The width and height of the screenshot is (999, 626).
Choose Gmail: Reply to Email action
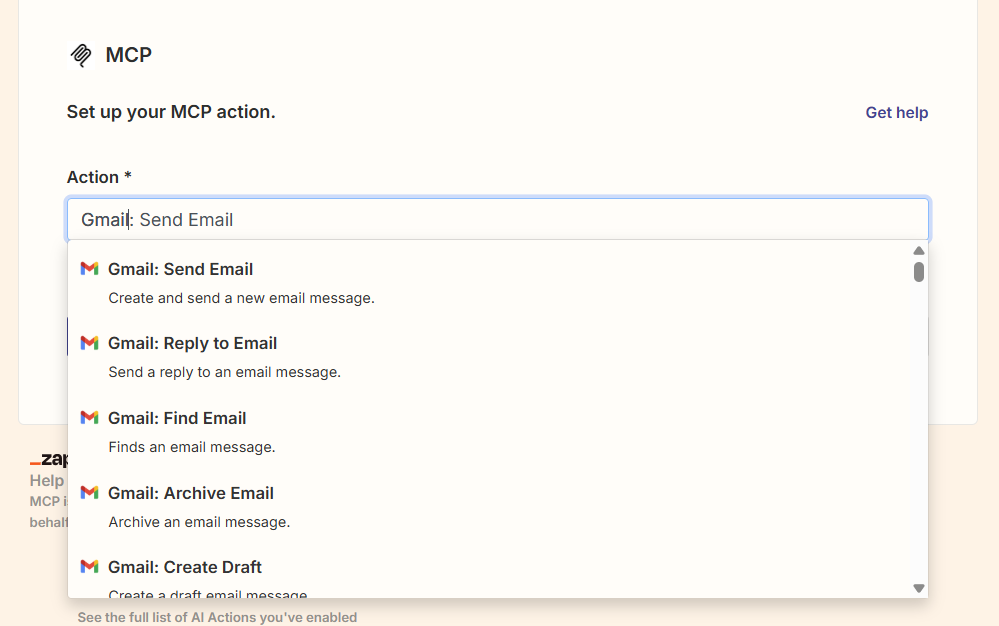490,357
